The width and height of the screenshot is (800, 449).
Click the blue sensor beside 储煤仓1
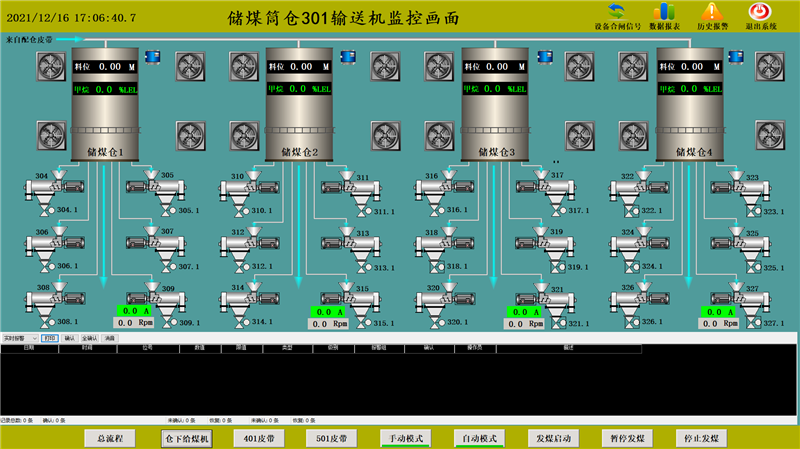(154, 58)
